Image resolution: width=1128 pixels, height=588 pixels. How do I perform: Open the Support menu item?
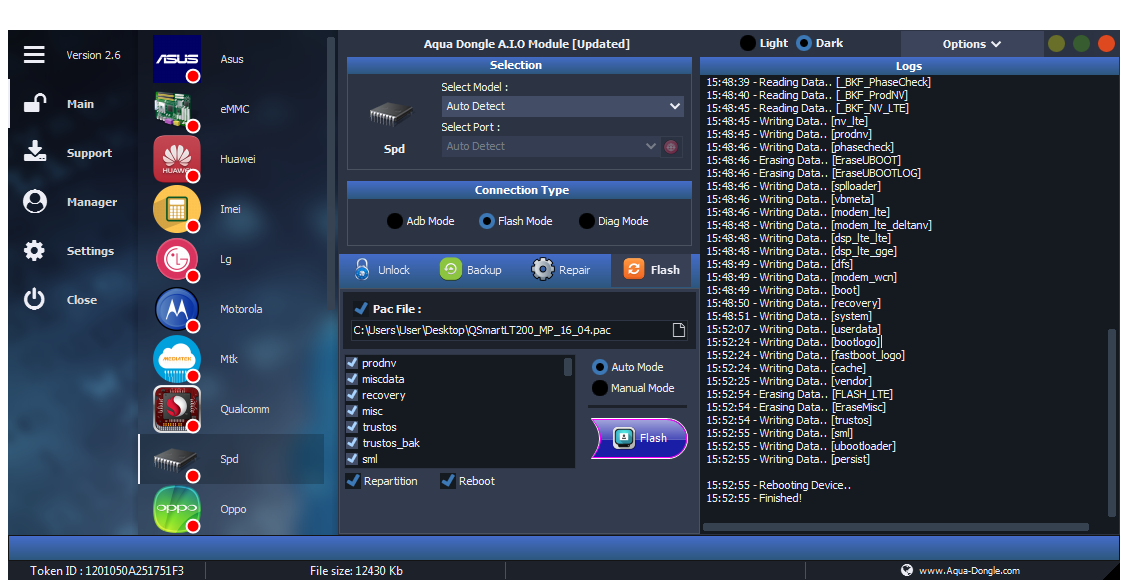[x=89, y=153]
